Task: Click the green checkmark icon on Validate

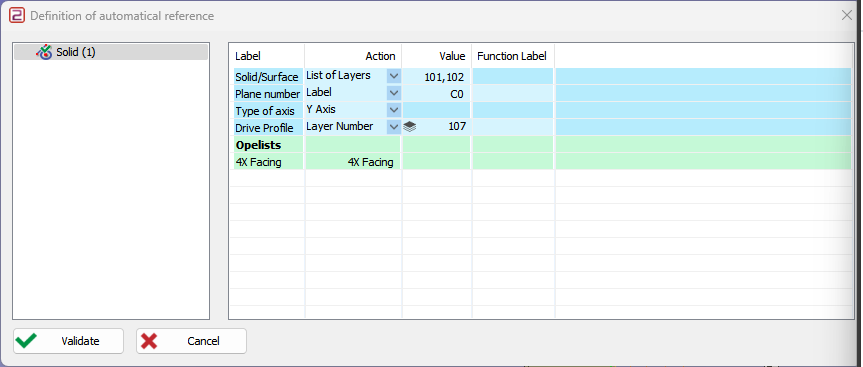Action: pos(26,341)
